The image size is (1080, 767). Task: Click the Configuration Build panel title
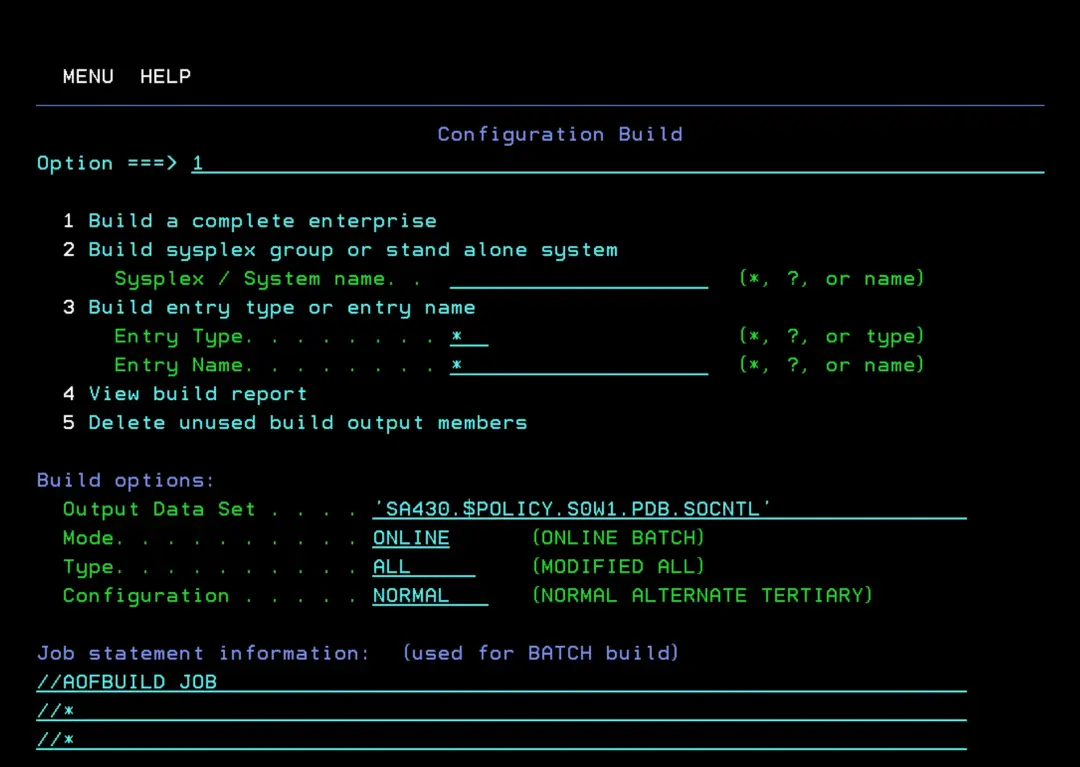point(560,134)
